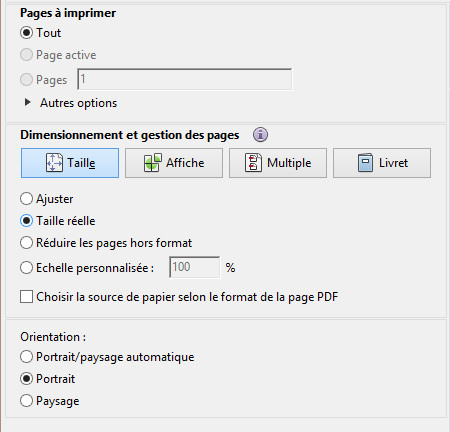Check Choisir la source de papier option
The image size is (450, 432).
(x=26, y=297)
